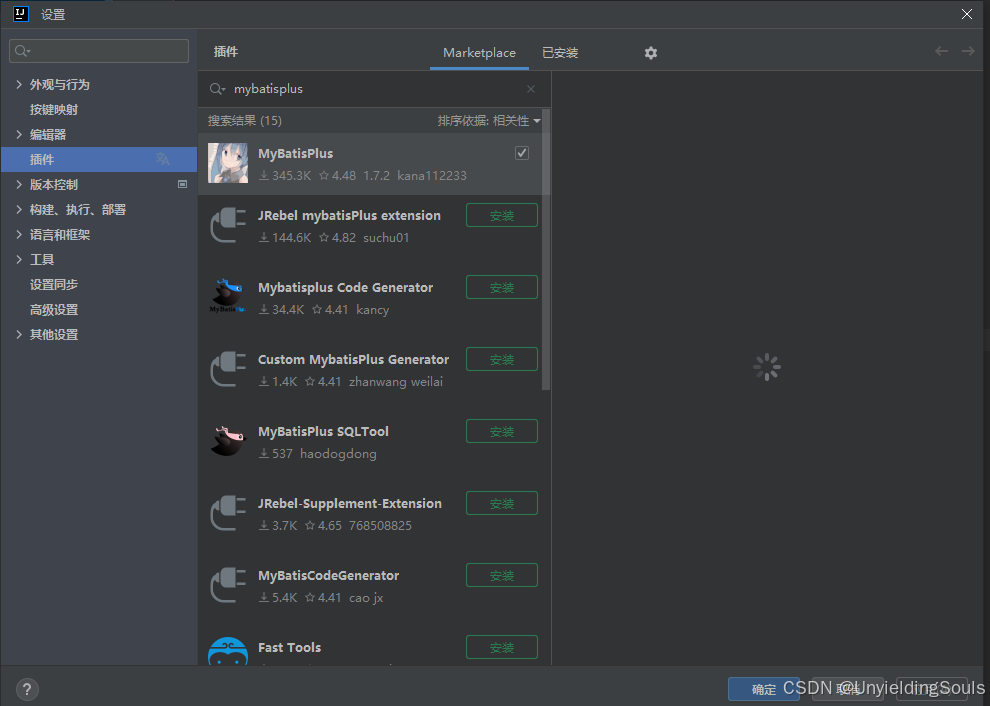This screenshot has height=706, width=990.
Task: Close the 设置 dialog window
Action: (967, 14)
